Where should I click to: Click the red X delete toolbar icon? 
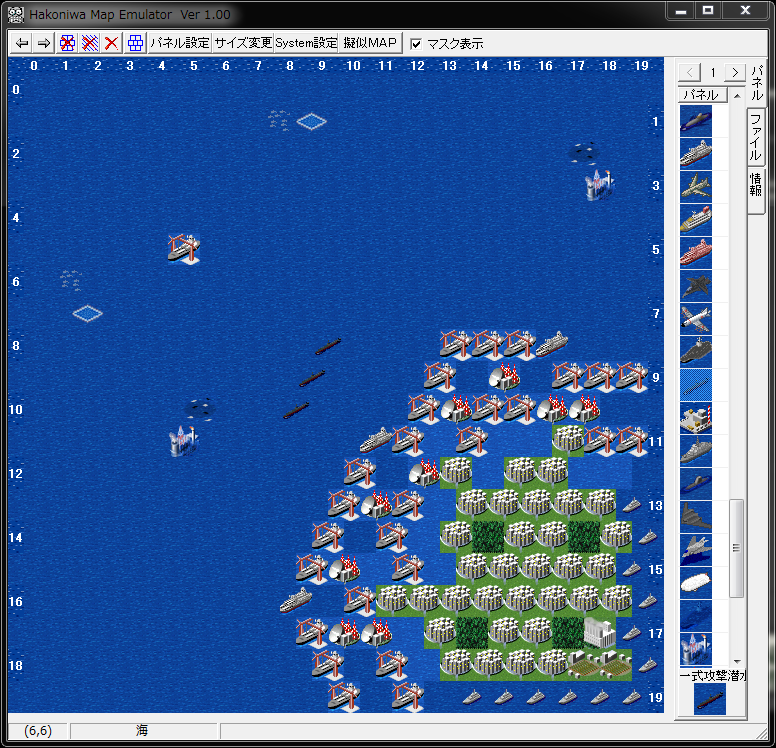[111, 44]
